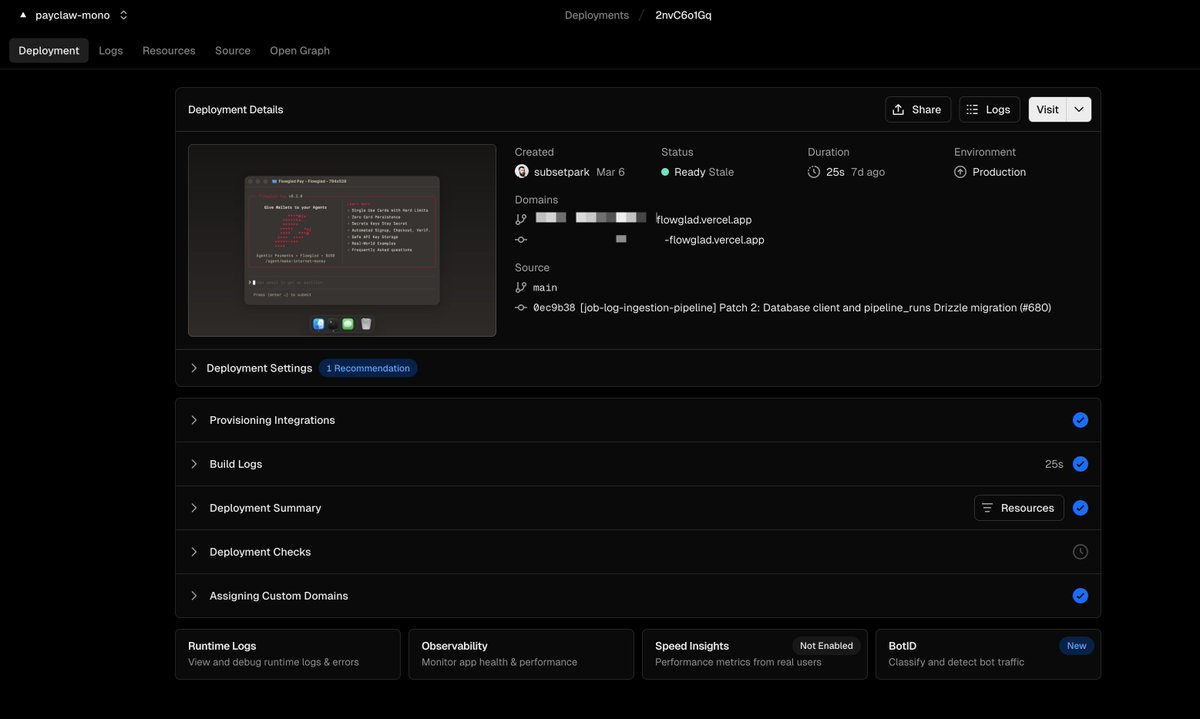
Task: Open the BotID card
Action: point(988,654)
